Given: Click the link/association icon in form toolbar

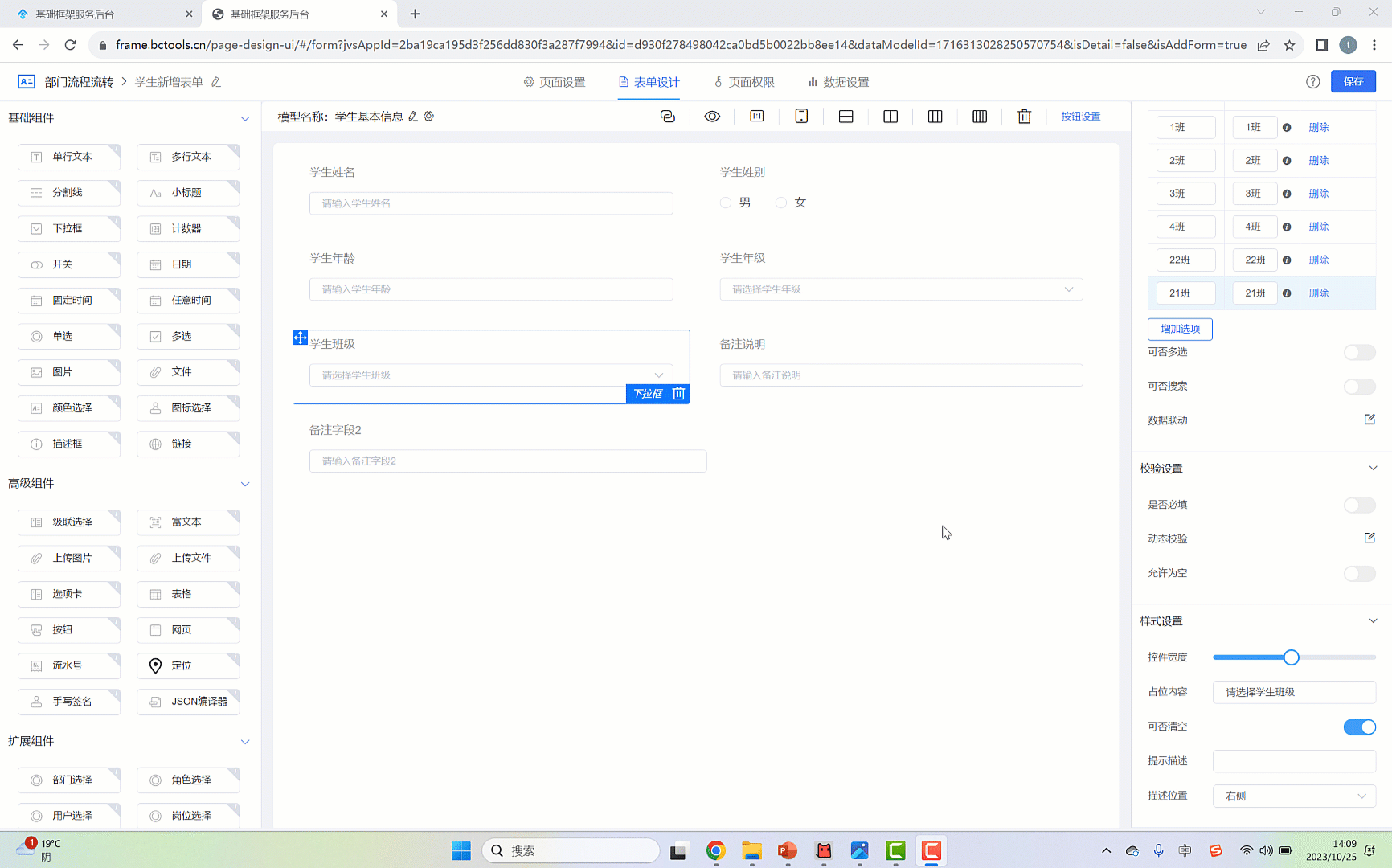Looking at the screenshot, I should [x=668, y=117].
